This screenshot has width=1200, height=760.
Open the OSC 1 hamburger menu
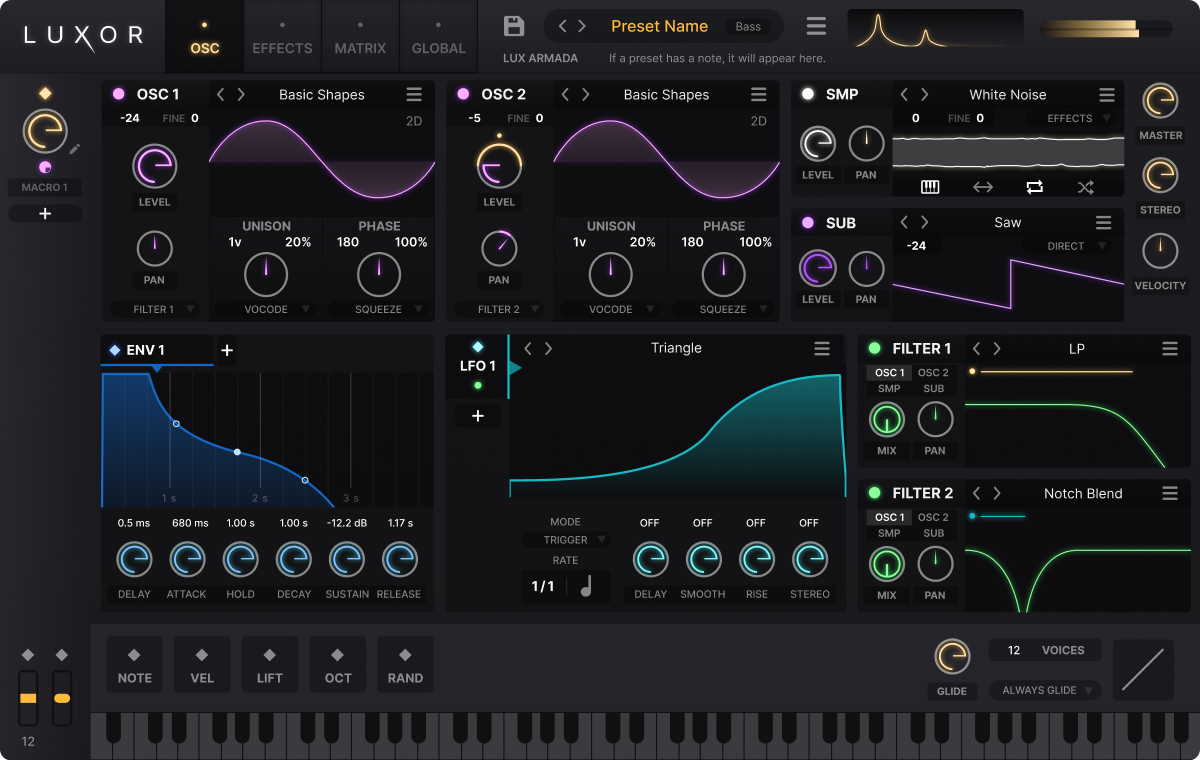pos(414,94)
